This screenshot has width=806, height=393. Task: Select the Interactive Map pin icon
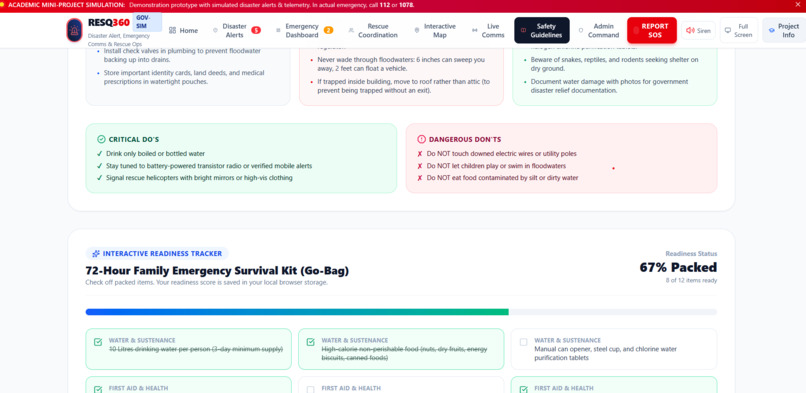tap(416, 31)
